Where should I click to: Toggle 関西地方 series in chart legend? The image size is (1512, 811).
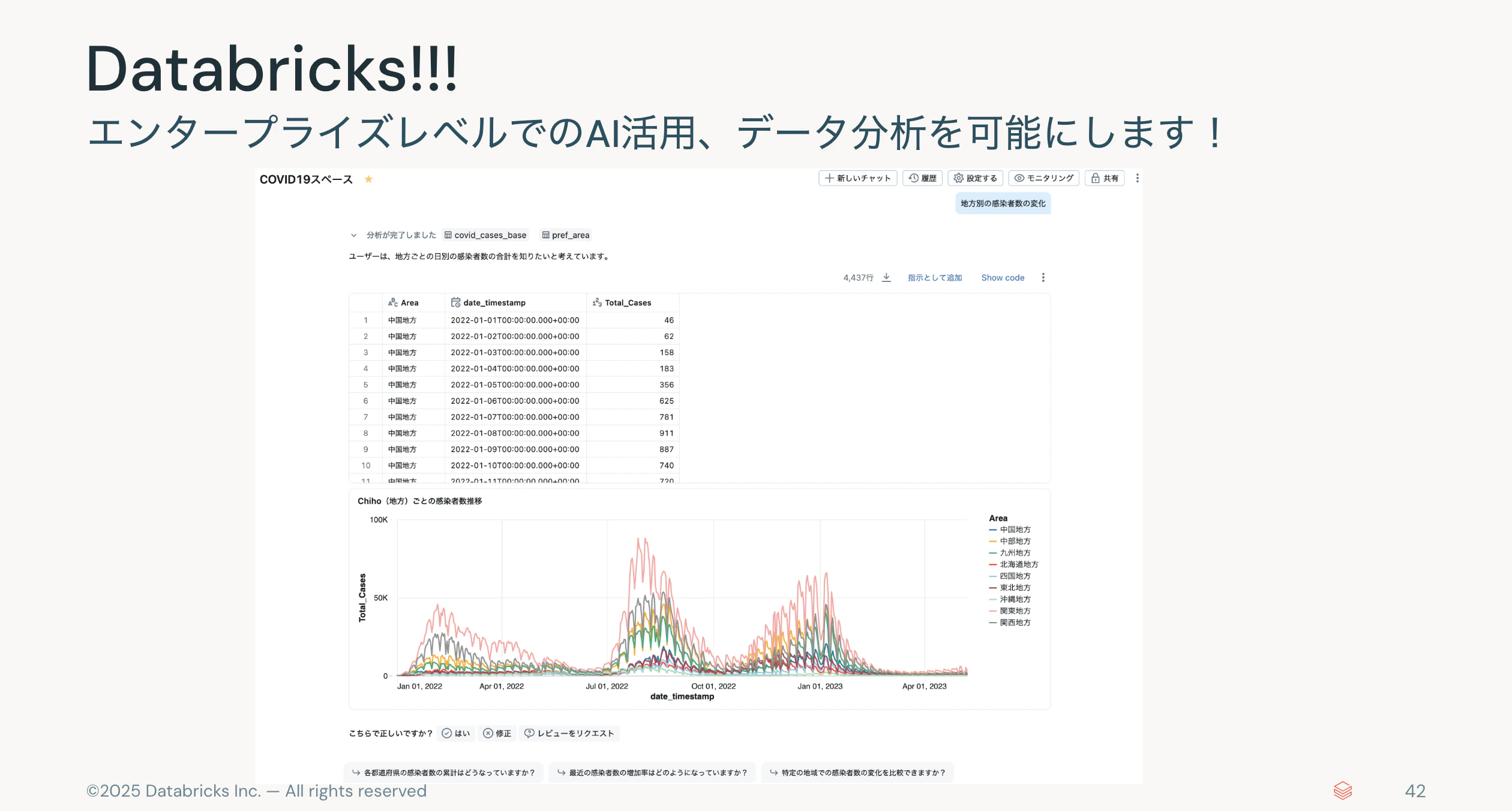(x=1010, y=623)
